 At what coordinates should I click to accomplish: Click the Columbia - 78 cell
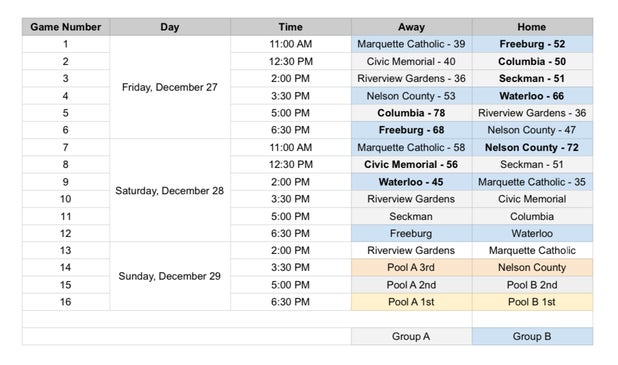411,113
